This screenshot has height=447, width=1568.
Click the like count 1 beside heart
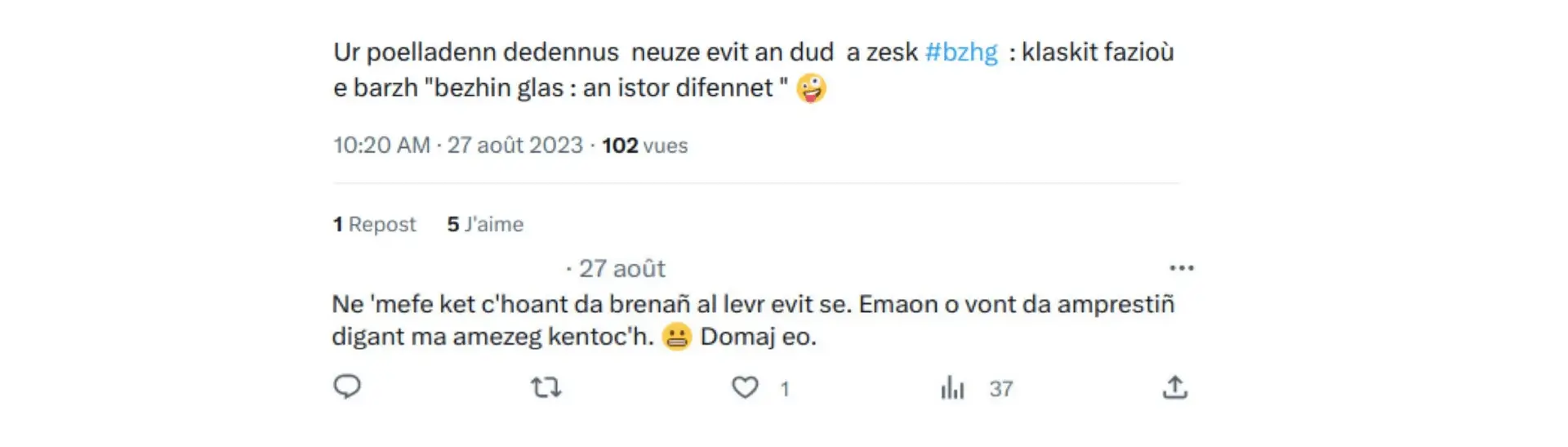(784, 389)
